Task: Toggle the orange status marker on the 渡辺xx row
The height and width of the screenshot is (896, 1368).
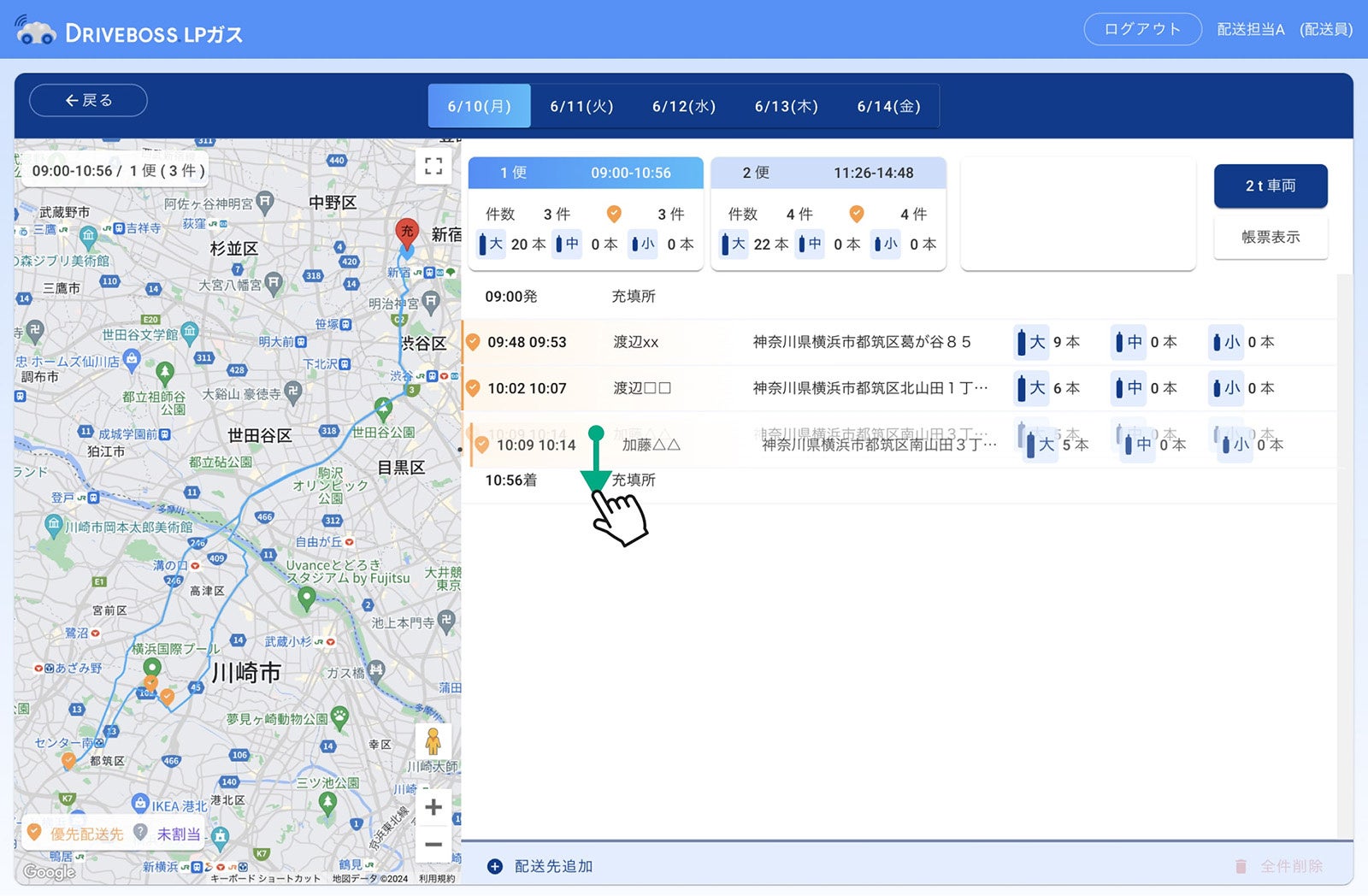Action: point(473,341)
